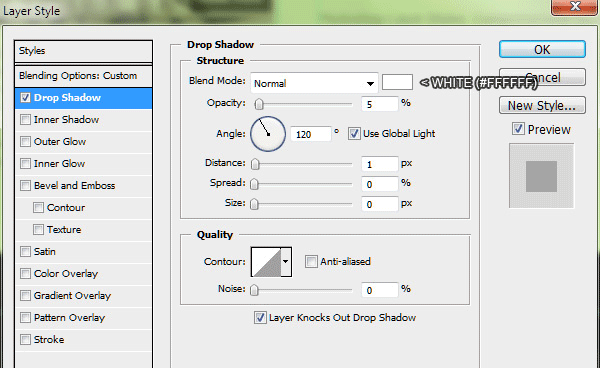Image resolution: width=600 pixels, height=368 pixels.
Task: Select the Bevel and Emboss style label
Action: (75, 186)
